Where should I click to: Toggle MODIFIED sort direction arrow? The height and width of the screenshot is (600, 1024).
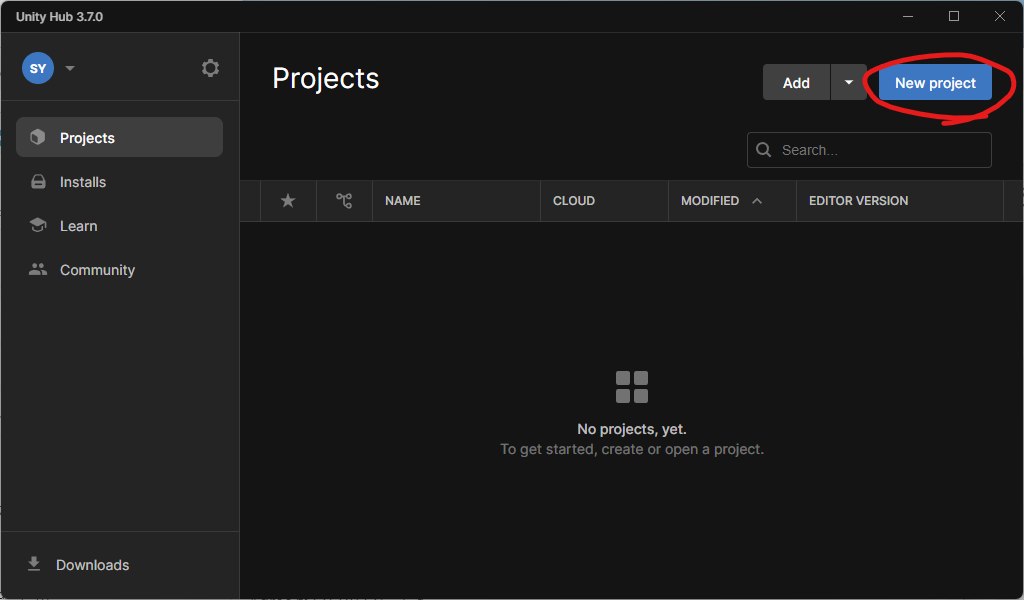pos(757,200)
